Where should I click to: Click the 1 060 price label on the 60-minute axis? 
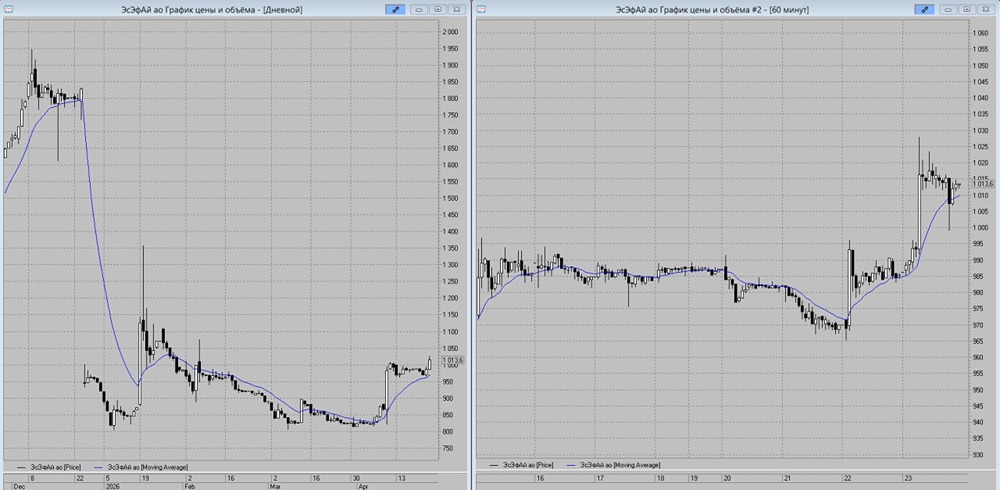point(978,33)
